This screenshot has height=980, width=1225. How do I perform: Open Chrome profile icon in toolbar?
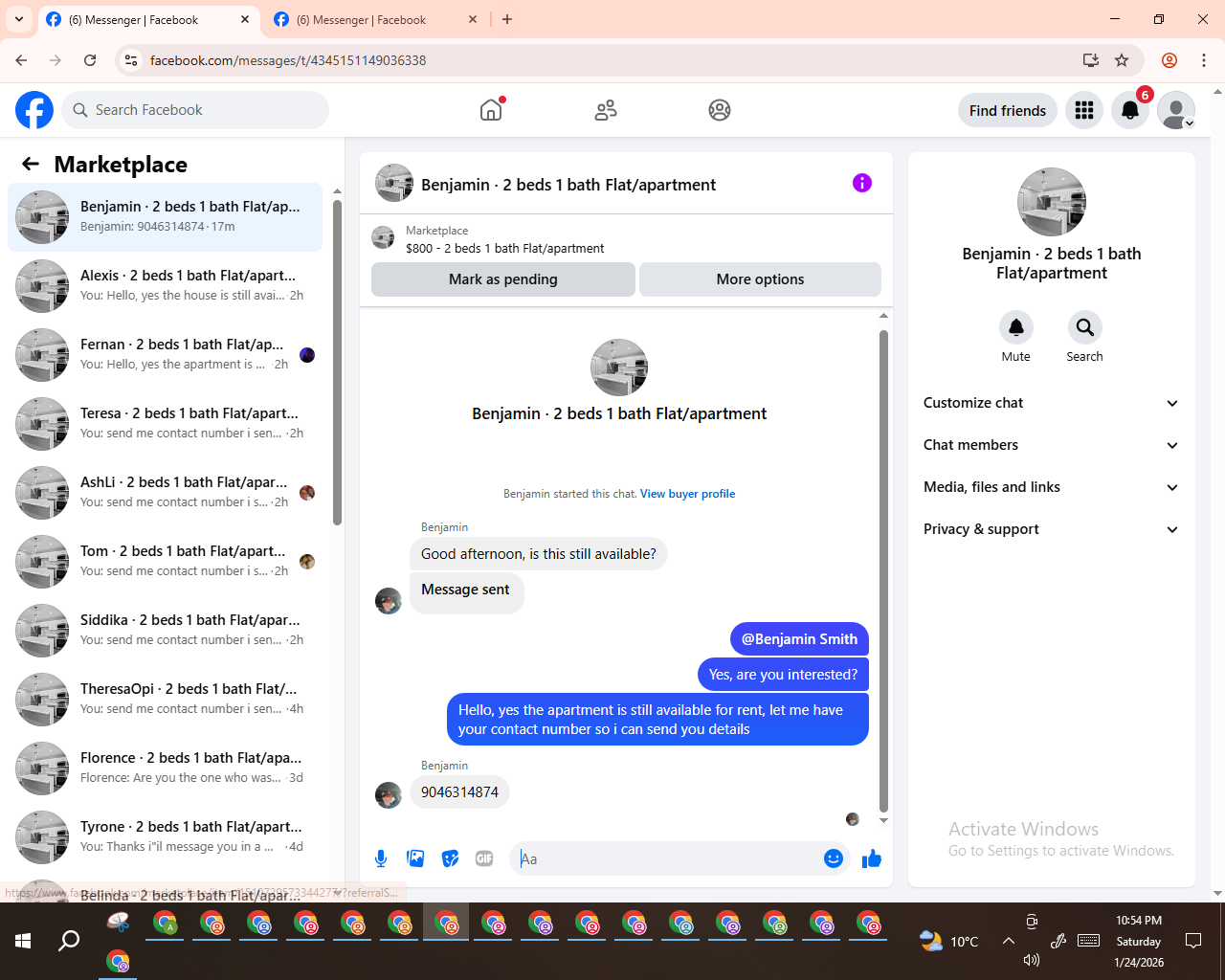(x=1169, y=60)
